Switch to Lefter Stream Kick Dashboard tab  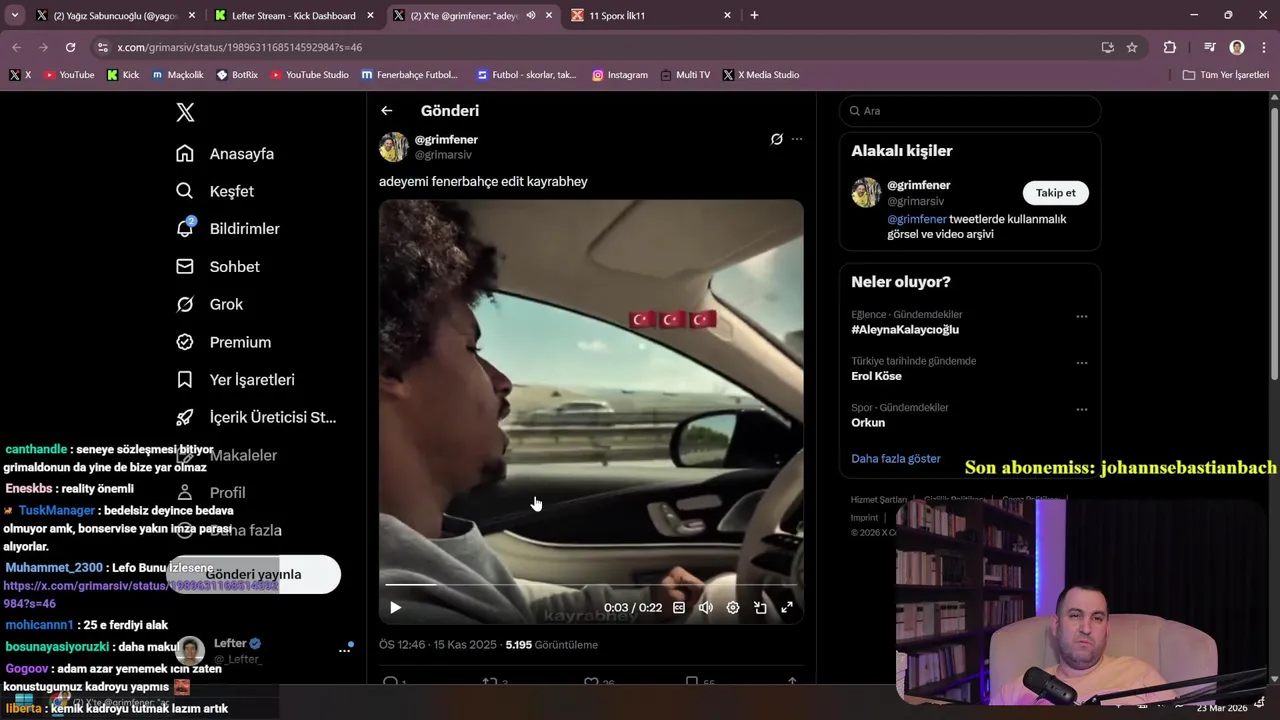click(x=293, y=16)
